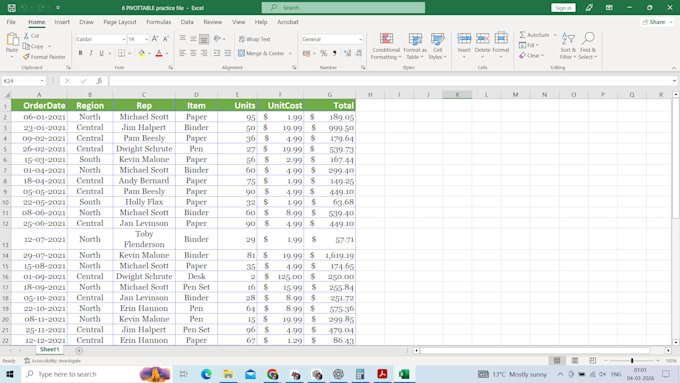Click the title bar Search box
Screen dimensions: 680x383
click(x=343, y=8)
